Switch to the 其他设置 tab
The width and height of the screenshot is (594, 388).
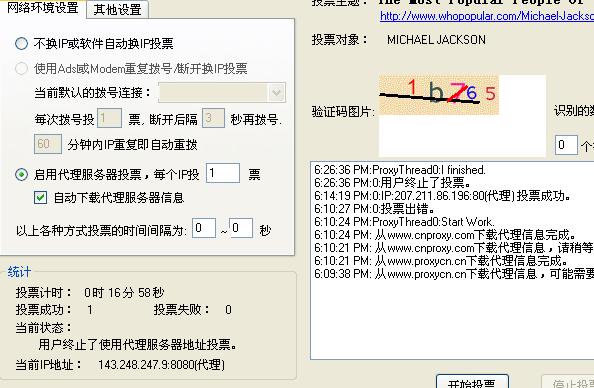pyautogui.click(x=117, y=9)
